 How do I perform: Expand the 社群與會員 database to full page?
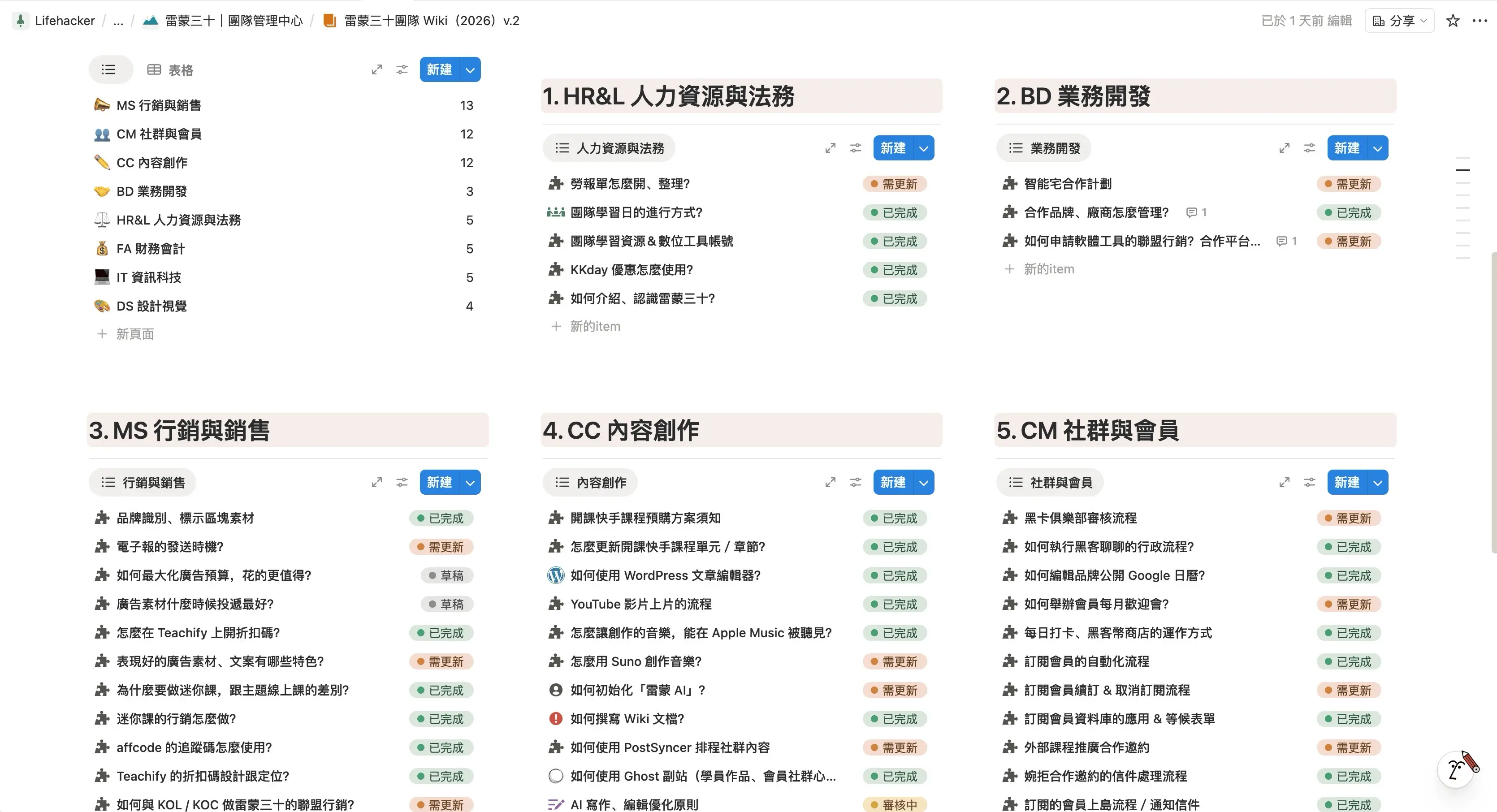1284,482
